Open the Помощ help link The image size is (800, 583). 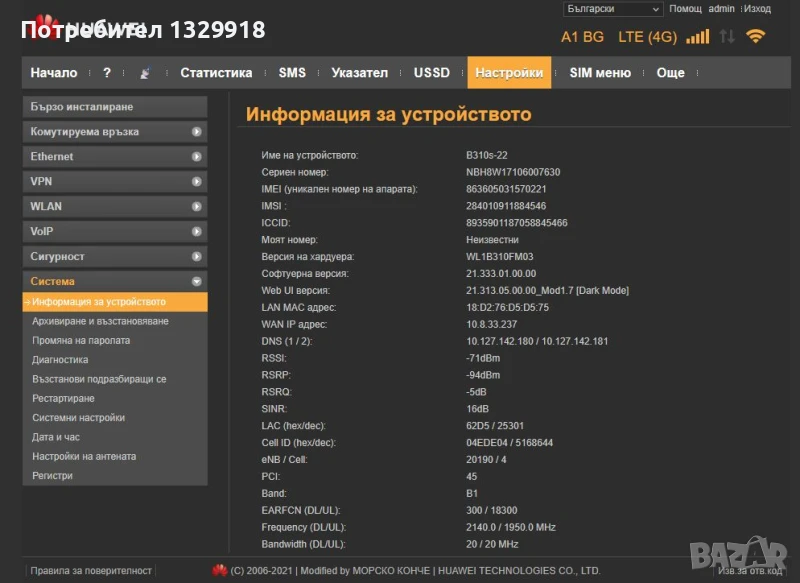685,9
